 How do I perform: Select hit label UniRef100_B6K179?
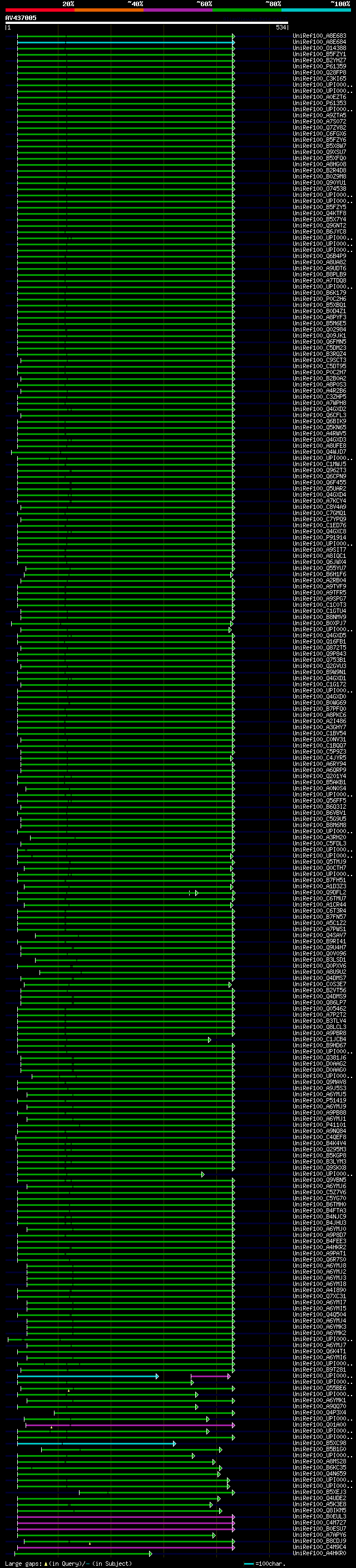pos(319,293)
